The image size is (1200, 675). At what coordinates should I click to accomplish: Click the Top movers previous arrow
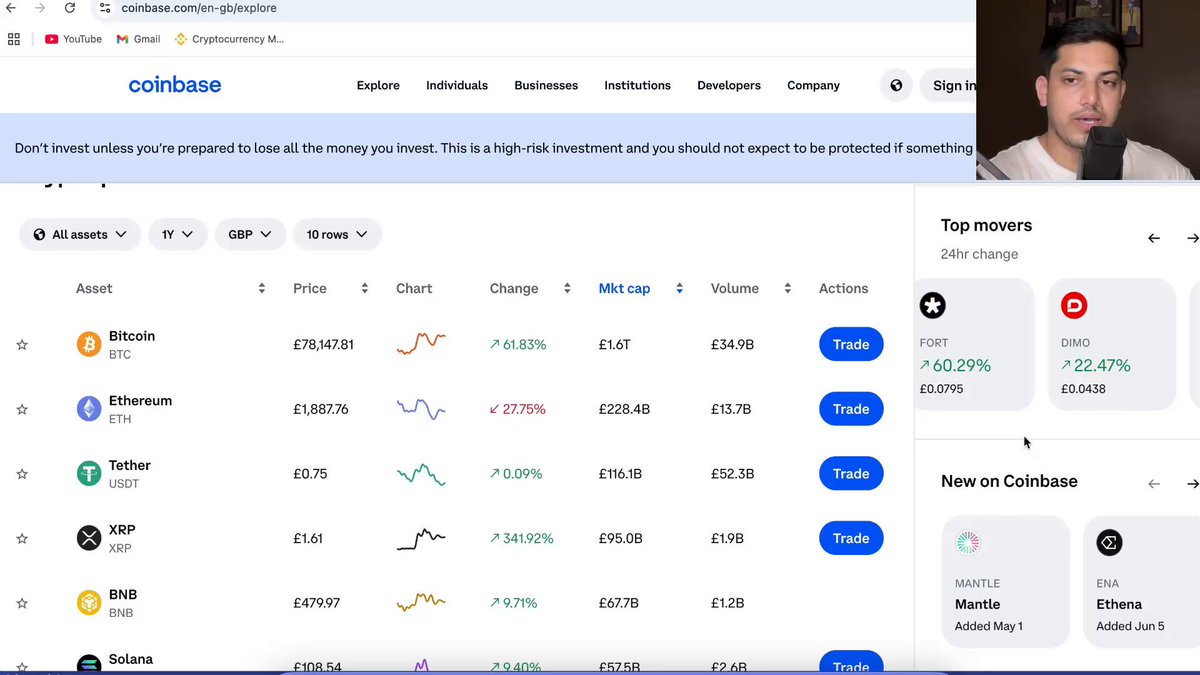point(1154,238)
